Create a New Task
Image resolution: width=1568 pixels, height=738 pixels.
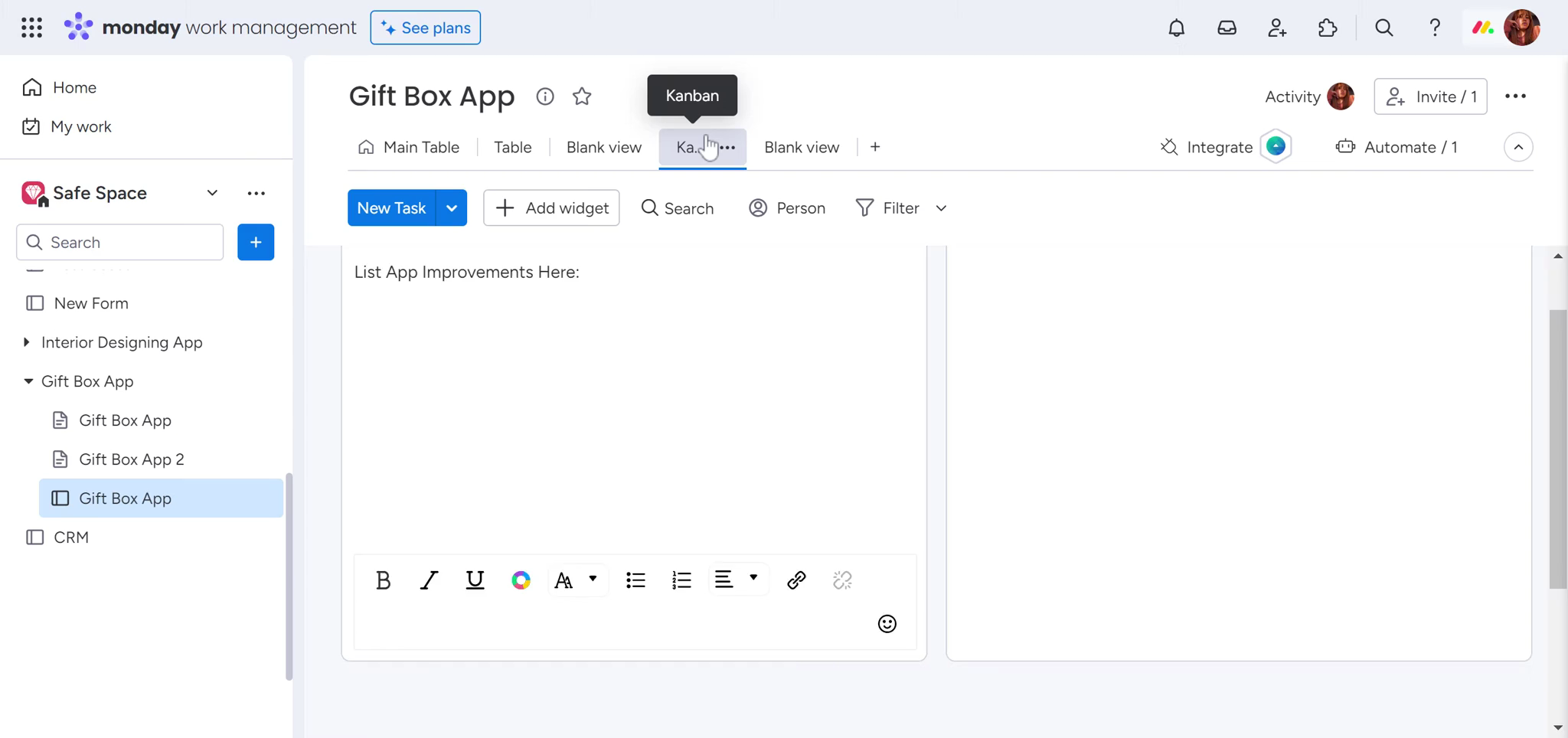pos(391,208)
